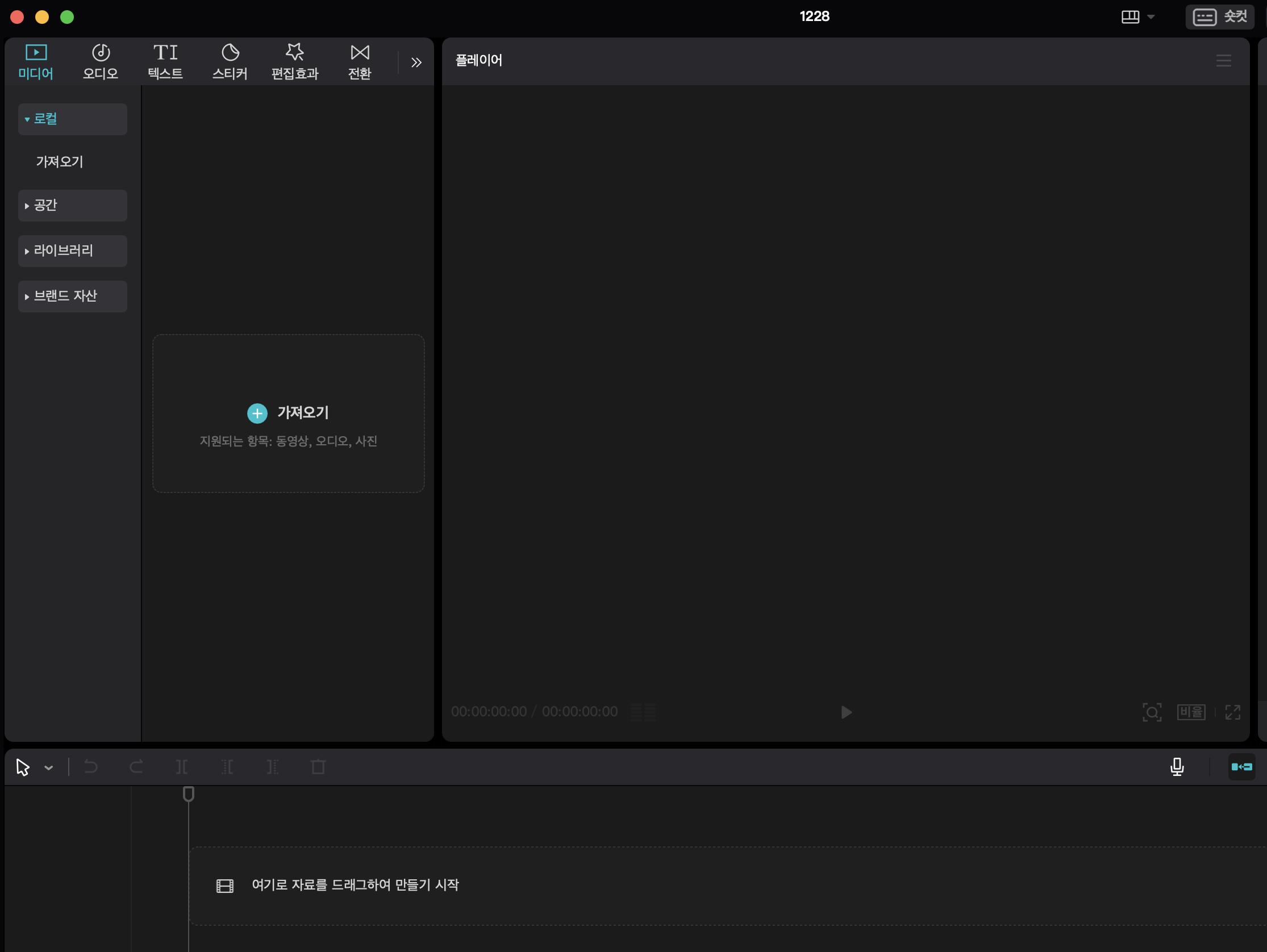Click the undo arrow in timeline toolbar

[90, 766]
